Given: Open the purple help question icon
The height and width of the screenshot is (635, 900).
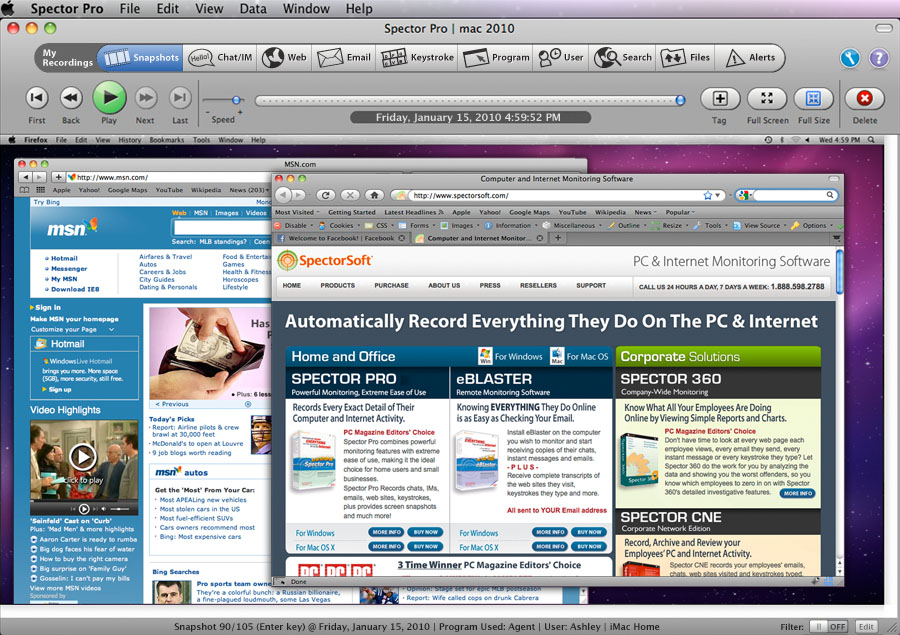Looking at the screenshot, I should coord(878,58).
